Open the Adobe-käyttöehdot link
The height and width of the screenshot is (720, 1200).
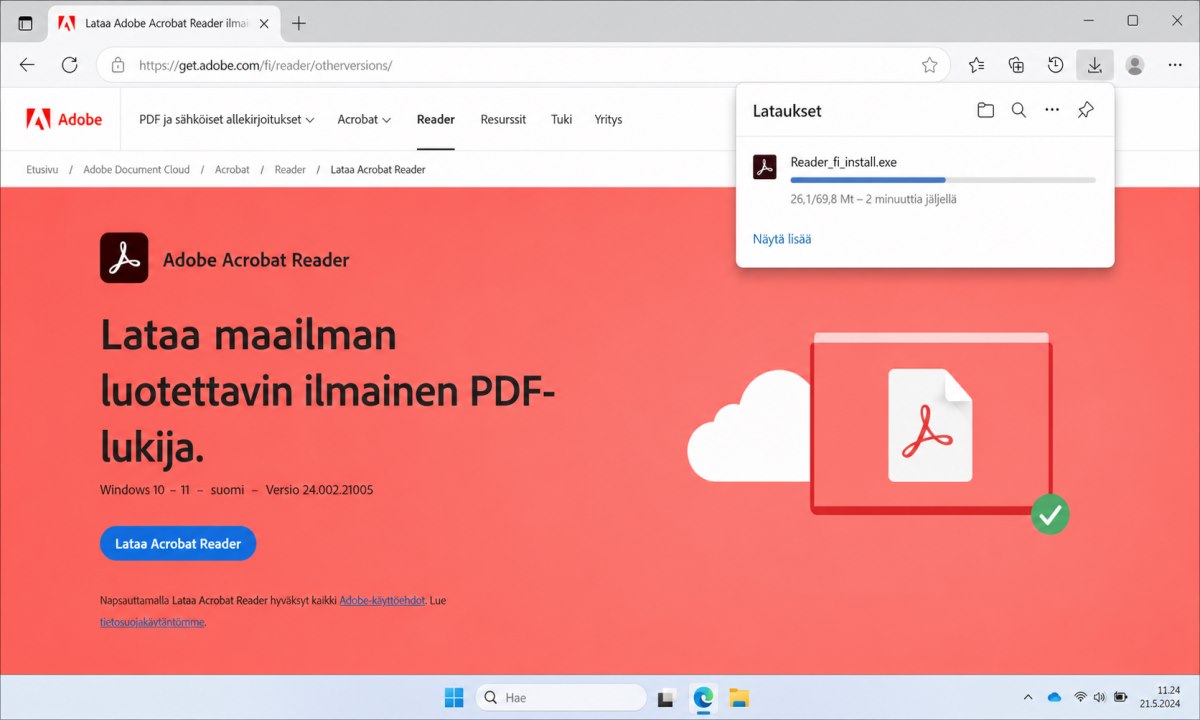point(382,601)
